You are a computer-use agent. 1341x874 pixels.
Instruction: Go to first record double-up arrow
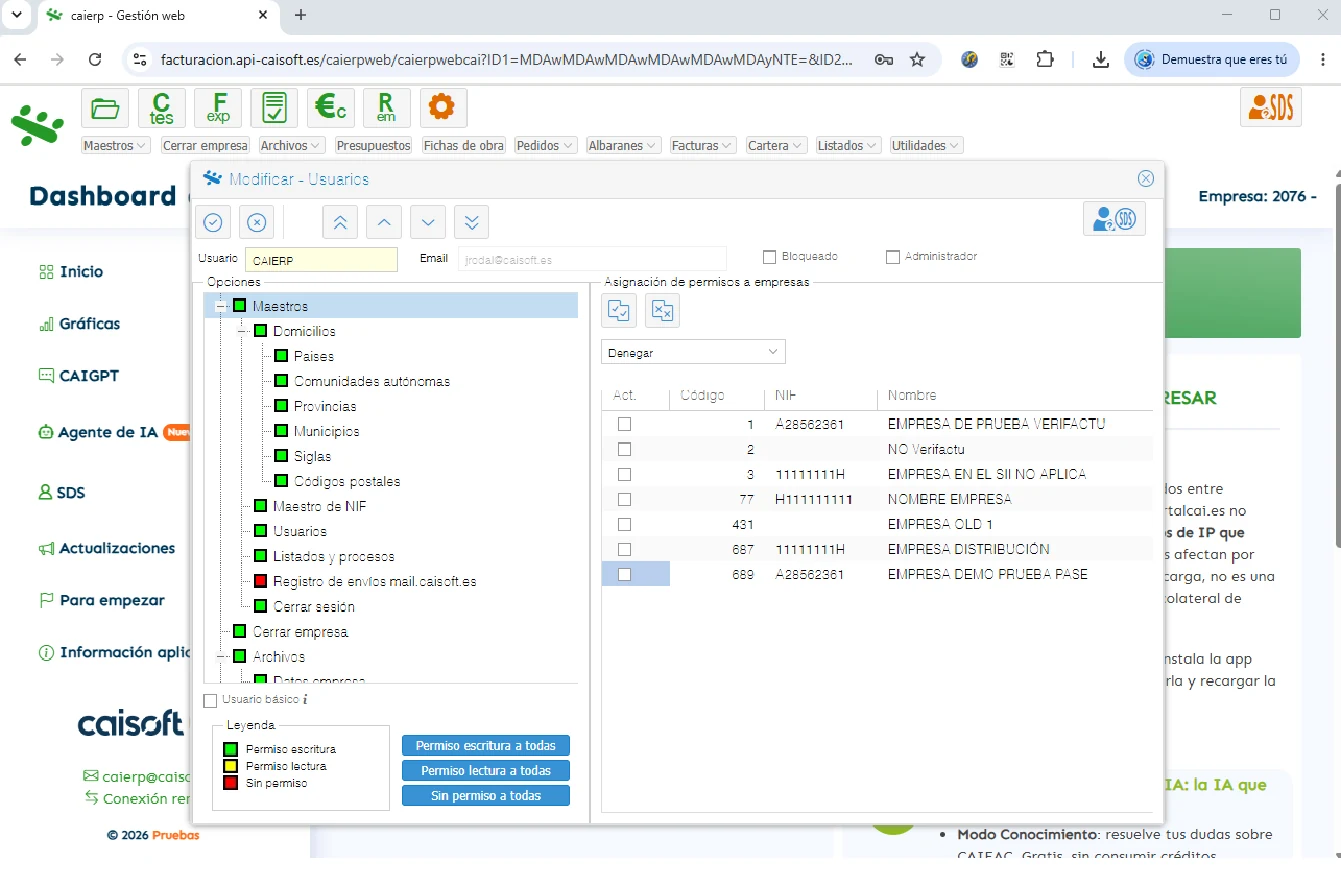pos(340,221)
